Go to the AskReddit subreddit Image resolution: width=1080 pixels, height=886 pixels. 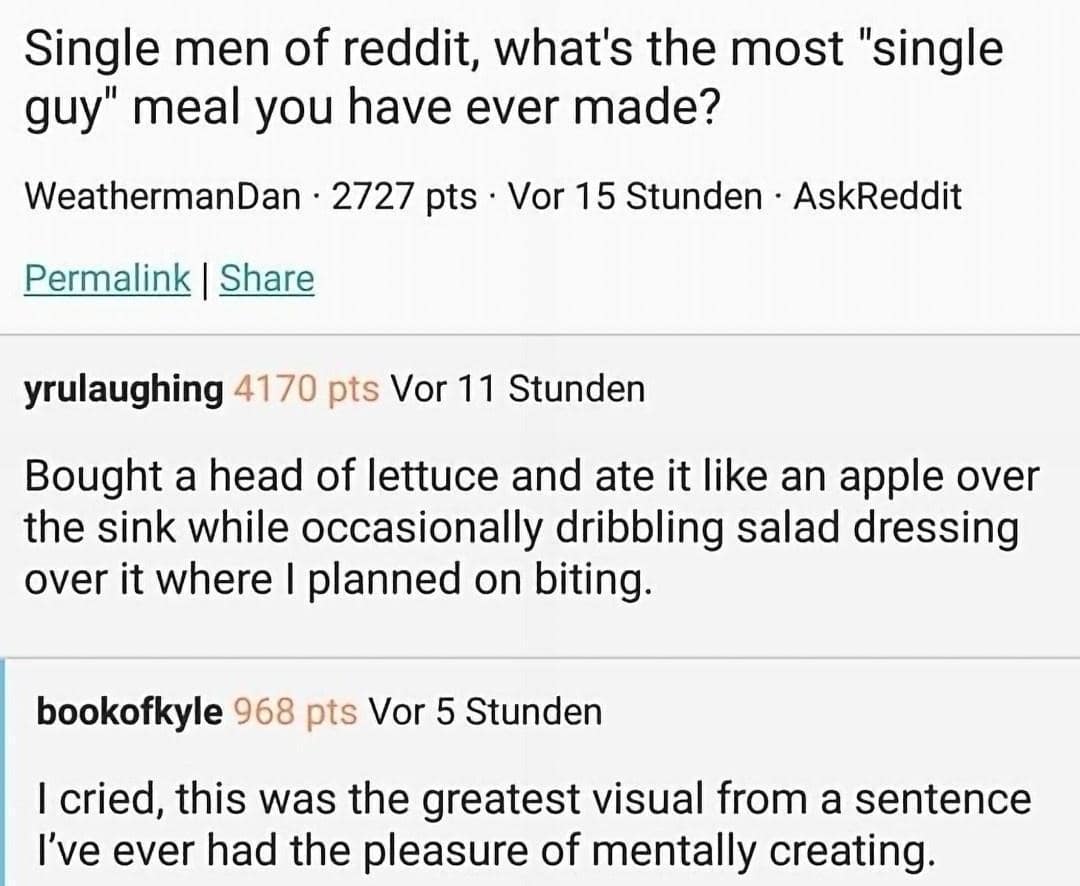coord(876,196)
